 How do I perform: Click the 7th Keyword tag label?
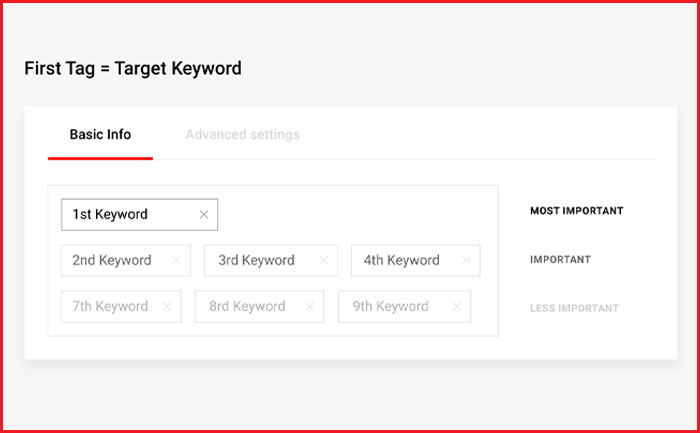coord(110,307)
